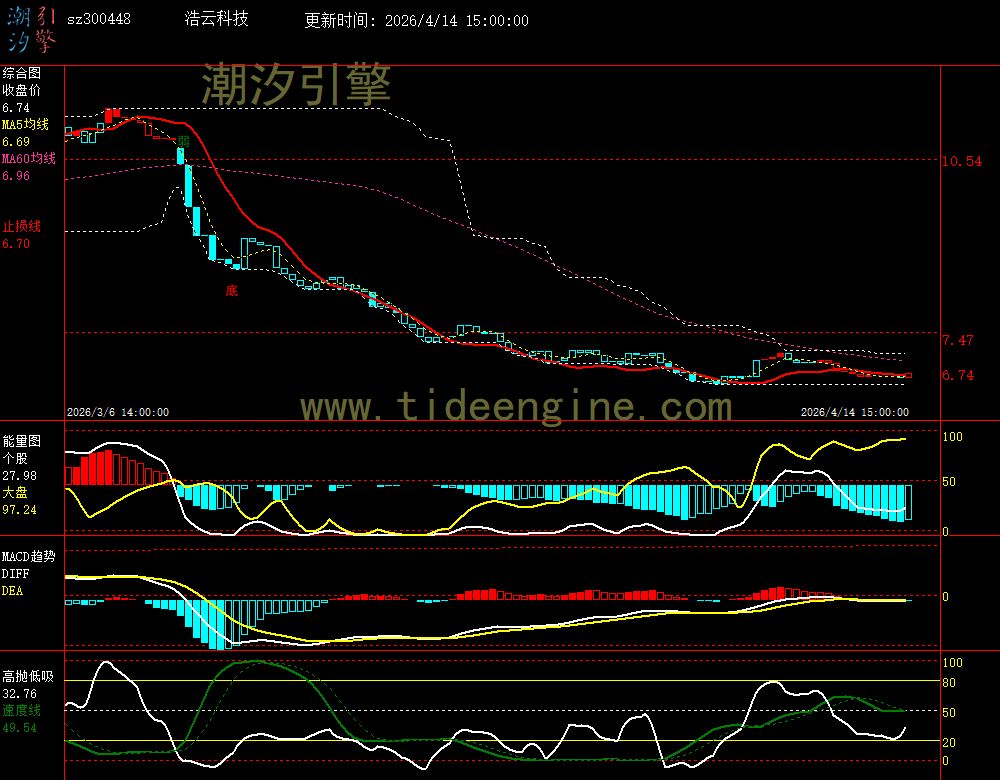1000x780 pixels.
Task: Click the 10.54 price level on right axis
Action: pos(961,161)
